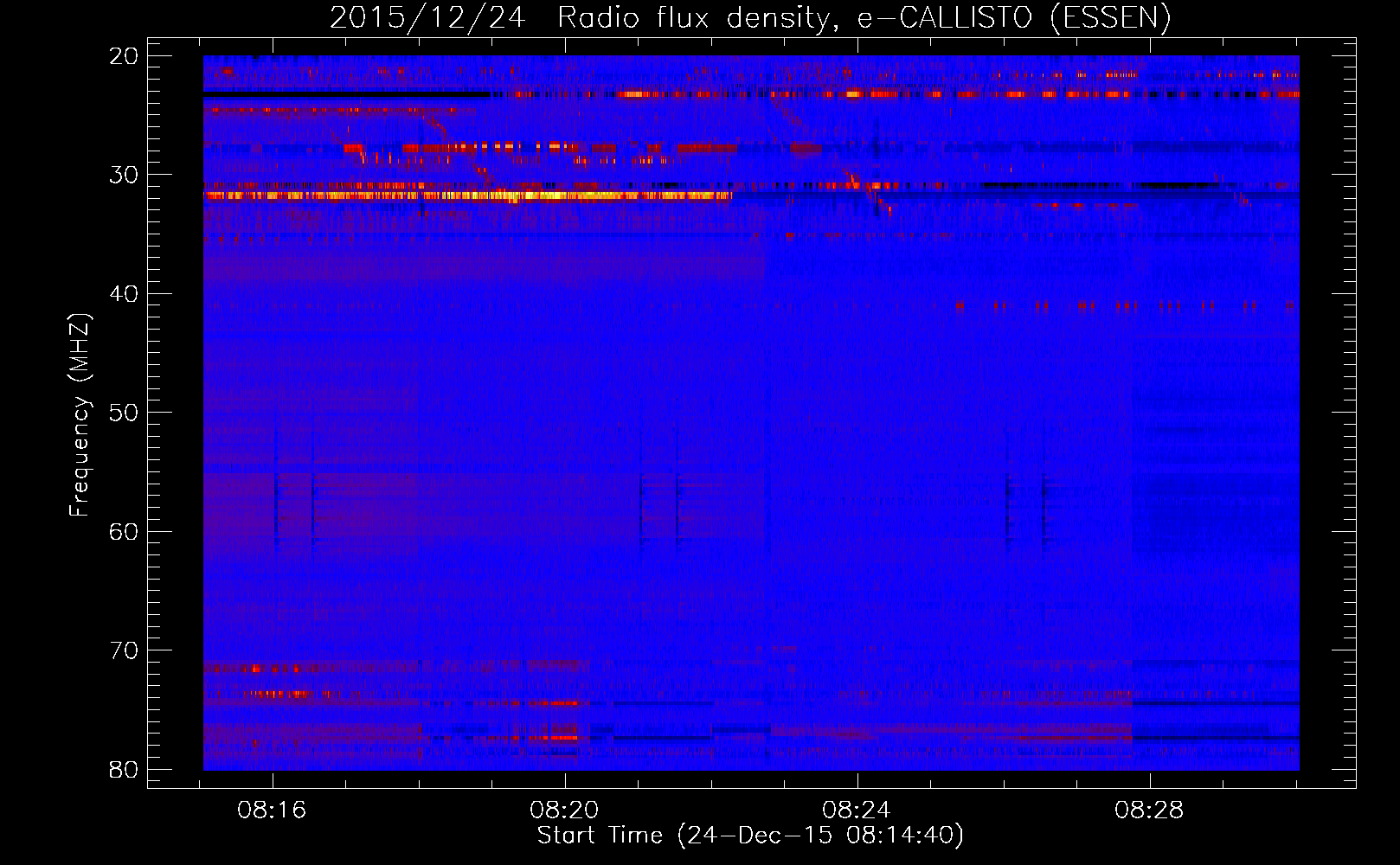Click the drifting burst crossing 31 MHz at 08:24
This screenshot has width=1400, height=865.
868,191
